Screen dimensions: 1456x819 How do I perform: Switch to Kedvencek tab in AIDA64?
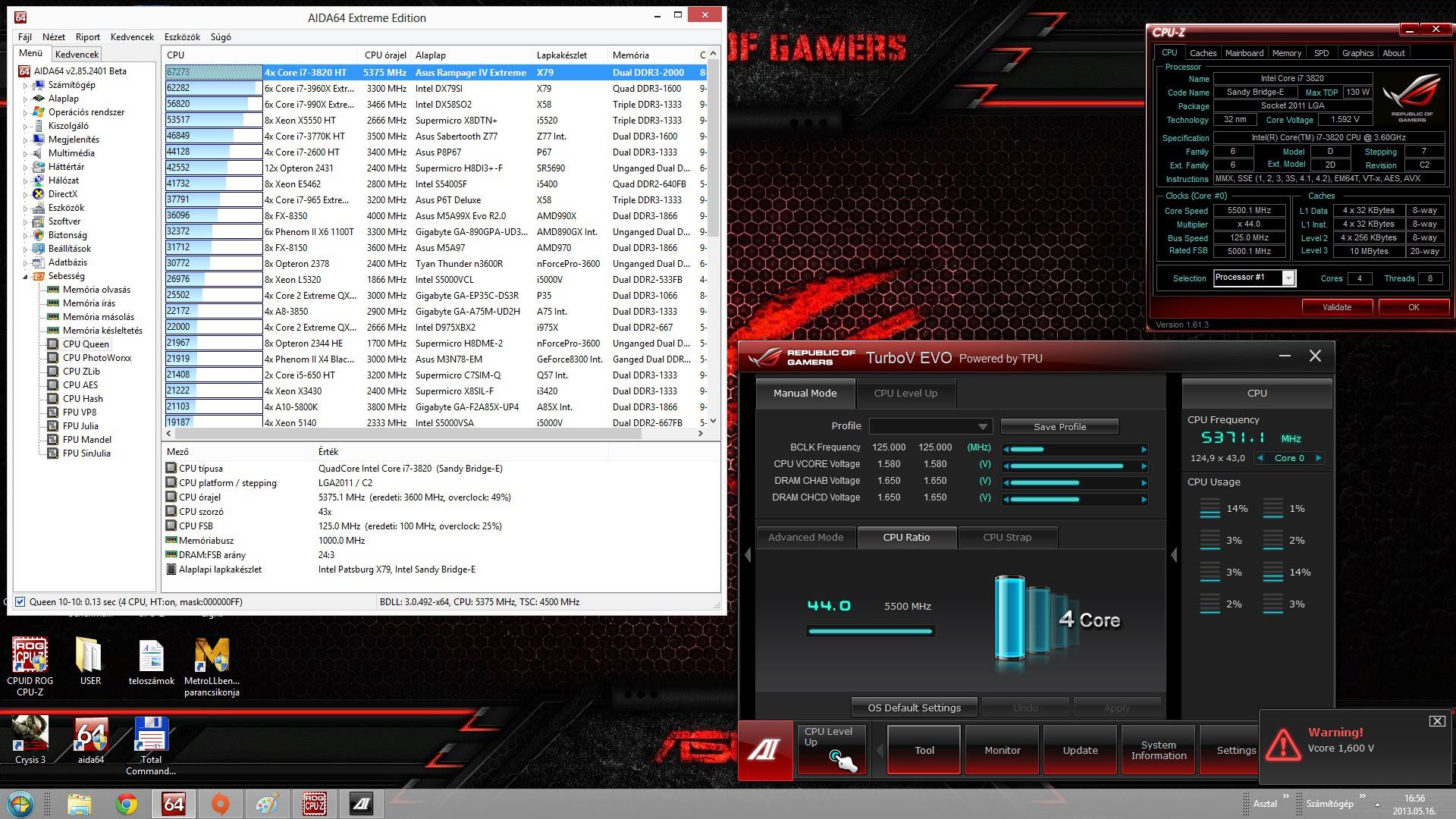click(x=77, y=54)
